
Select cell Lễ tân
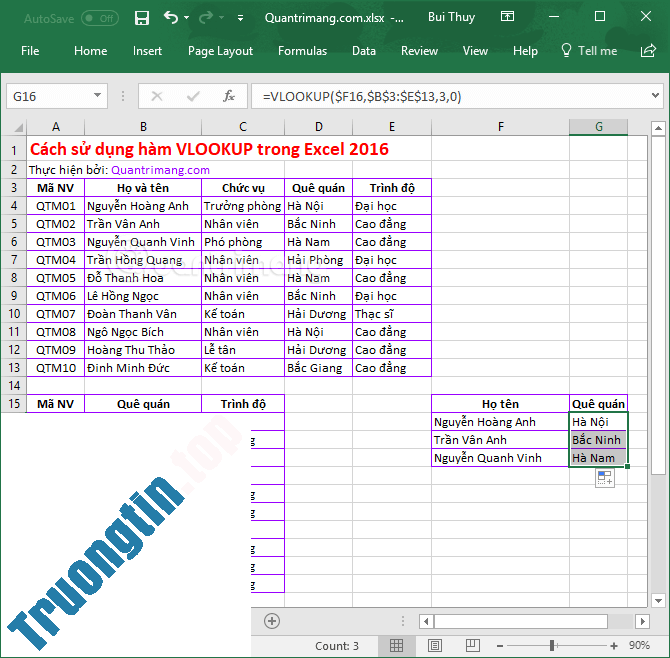pyautogui.click(x=243, y=350)
